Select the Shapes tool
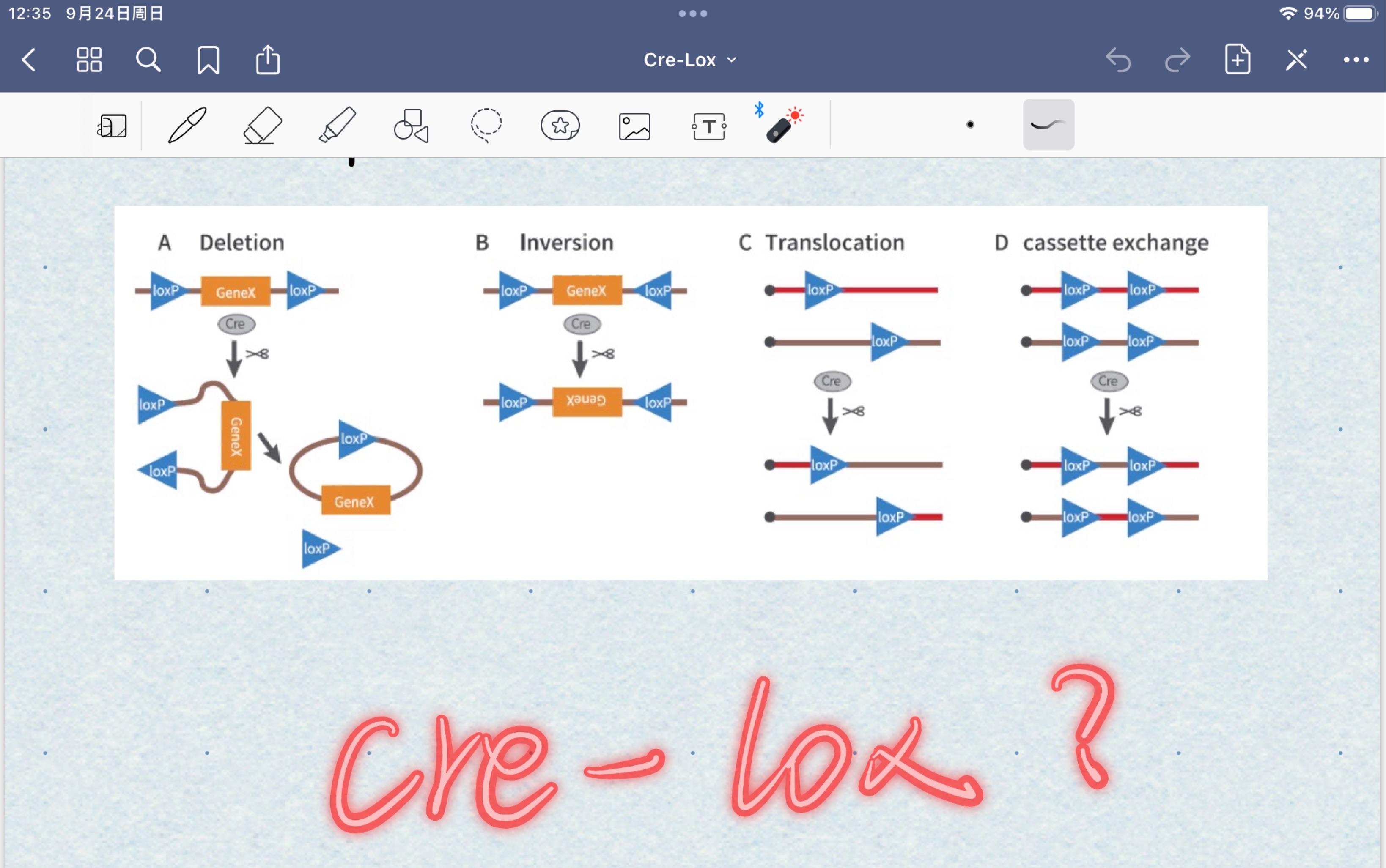1386x868 pixels. (411, 125)
